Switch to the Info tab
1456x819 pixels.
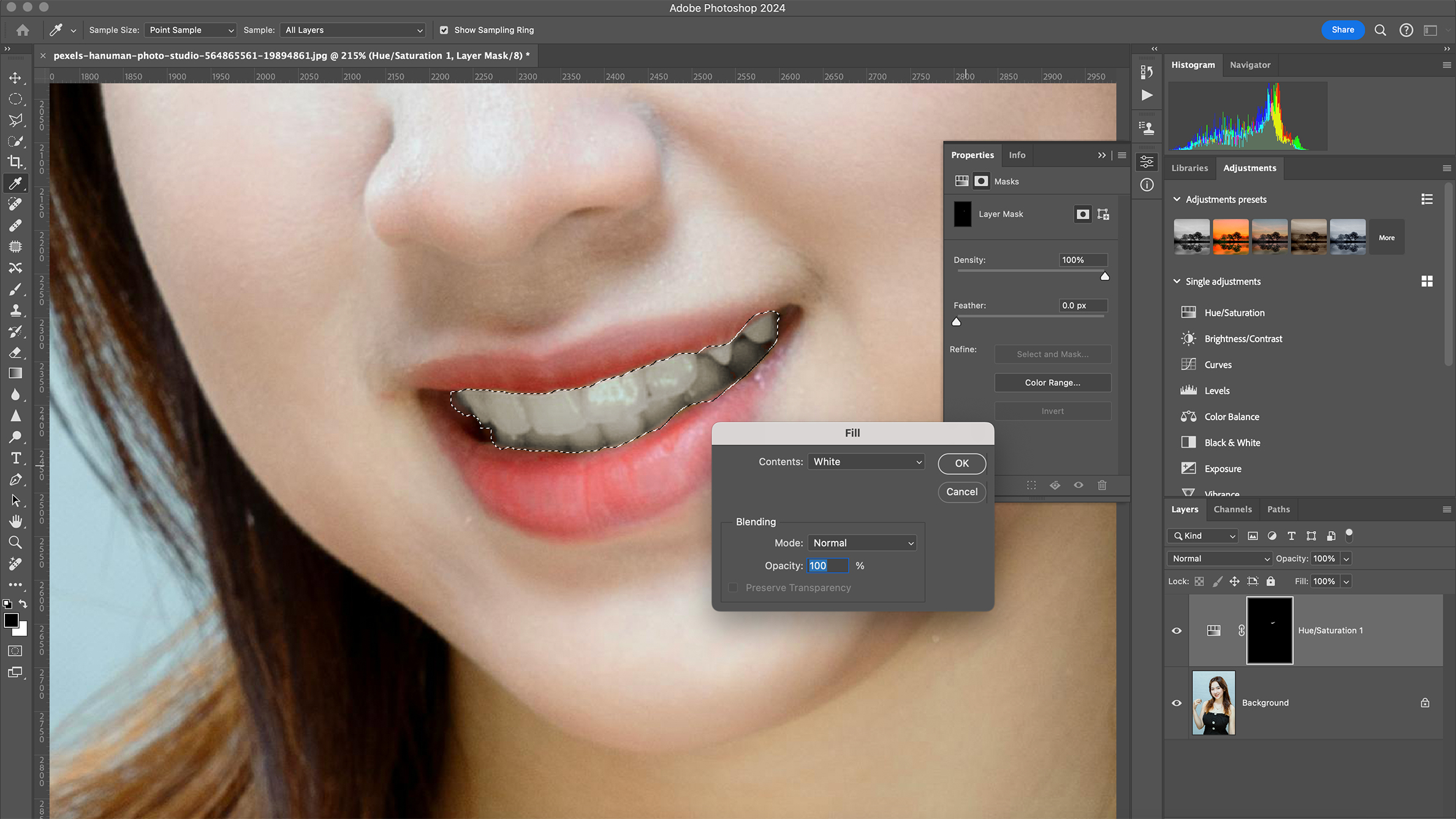coord(1017,155)
